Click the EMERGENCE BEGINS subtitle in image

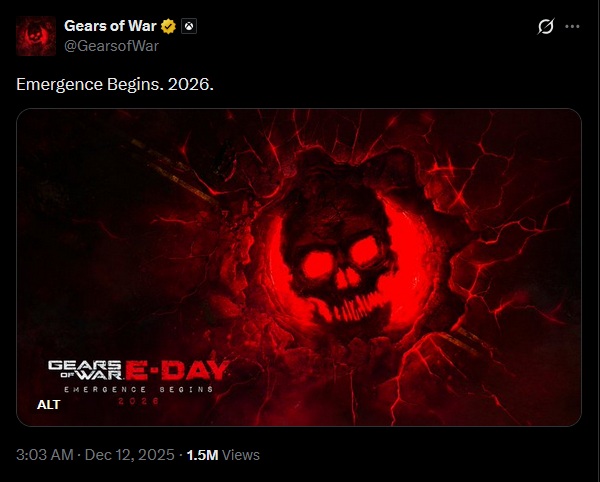coord(139,389)
